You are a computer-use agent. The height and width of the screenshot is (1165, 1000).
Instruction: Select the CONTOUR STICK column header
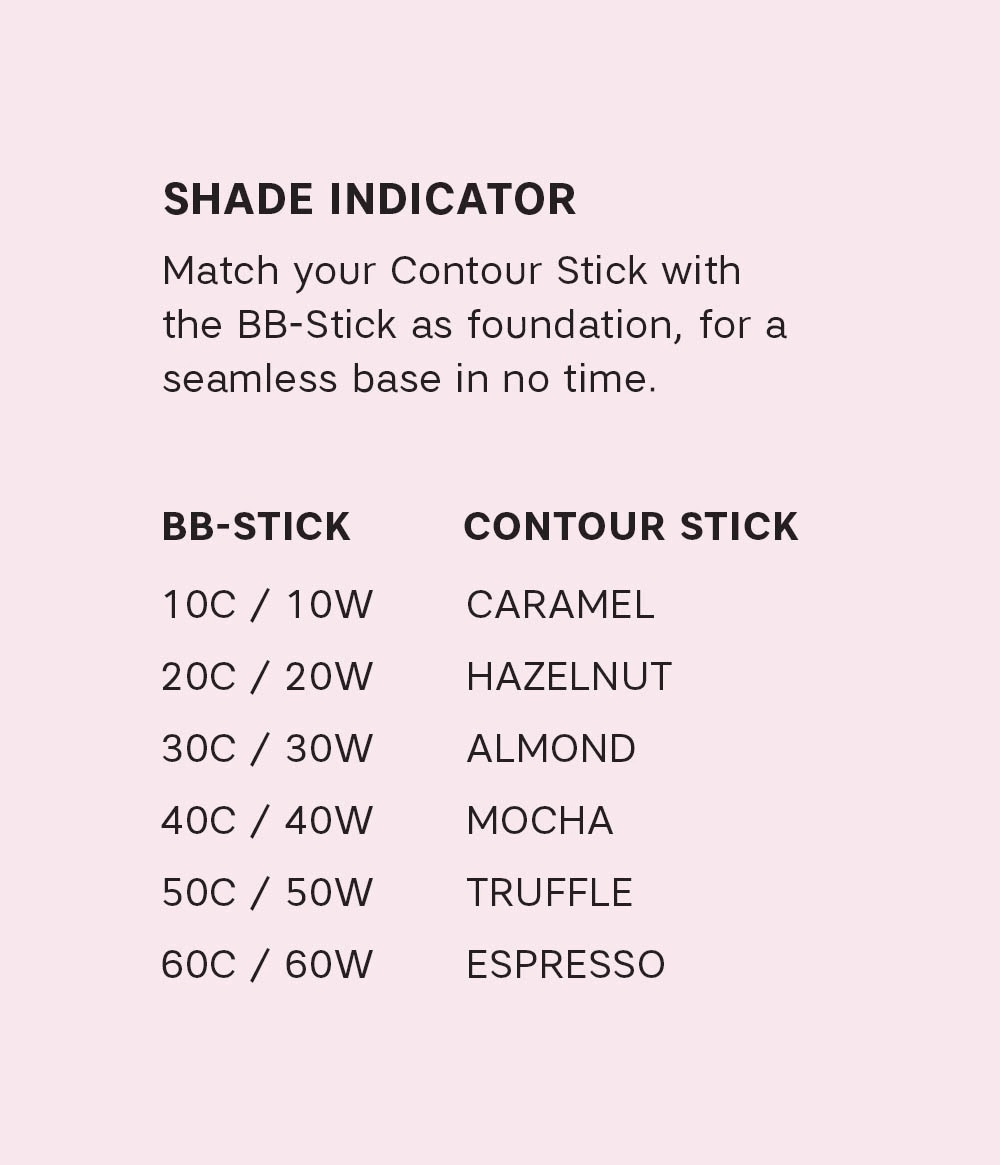[631, 527]
